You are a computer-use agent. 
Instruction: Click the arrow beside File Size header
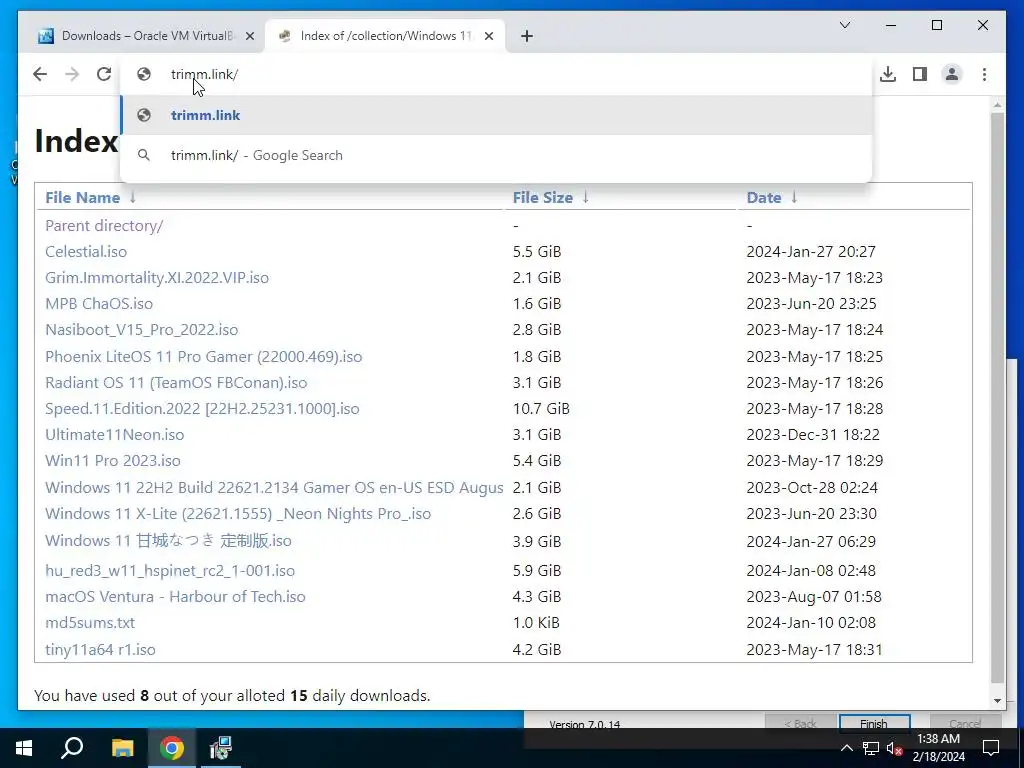point(585,197)
